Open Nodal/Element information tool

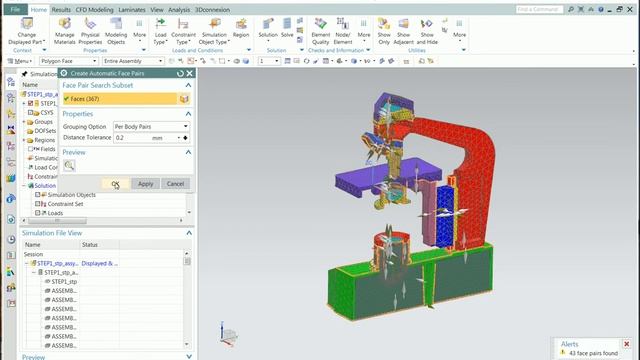pos(342,31)
